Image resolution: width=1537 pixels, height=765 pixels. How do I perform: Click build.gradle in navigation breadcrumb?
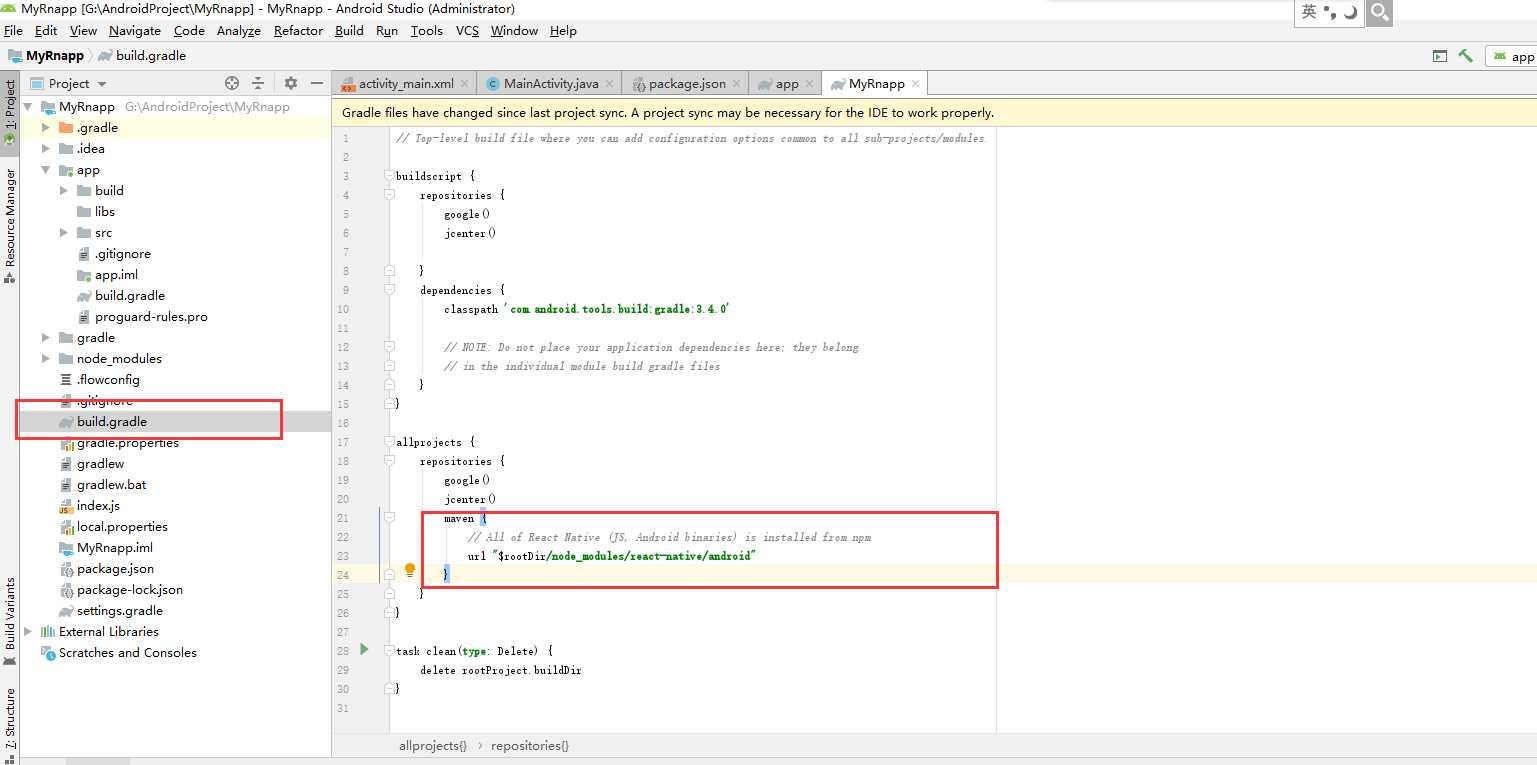click(x=141, y=56)
